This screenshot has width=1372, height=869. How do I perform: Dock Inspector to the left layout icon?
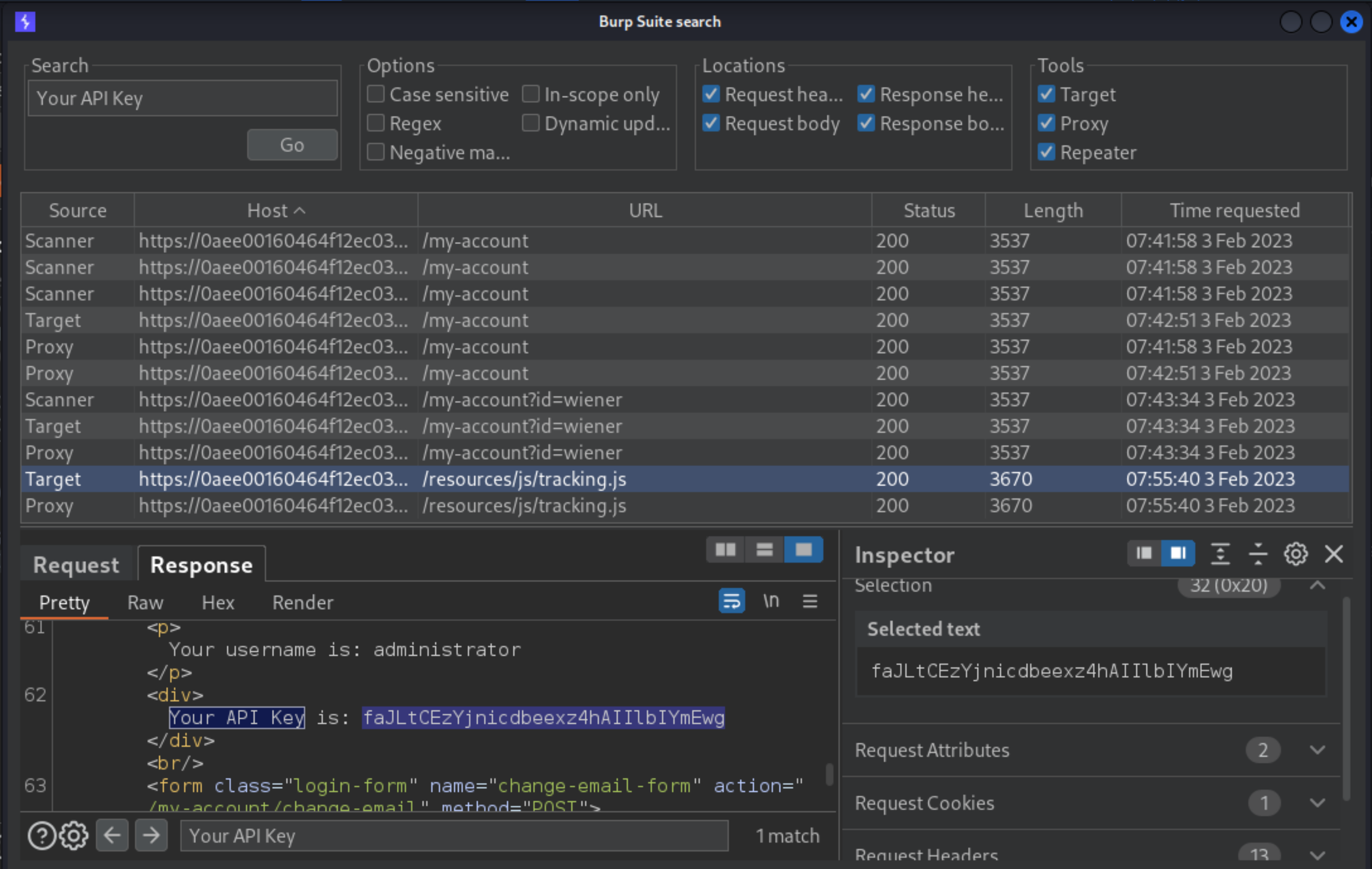click(x=1144, y=553)
